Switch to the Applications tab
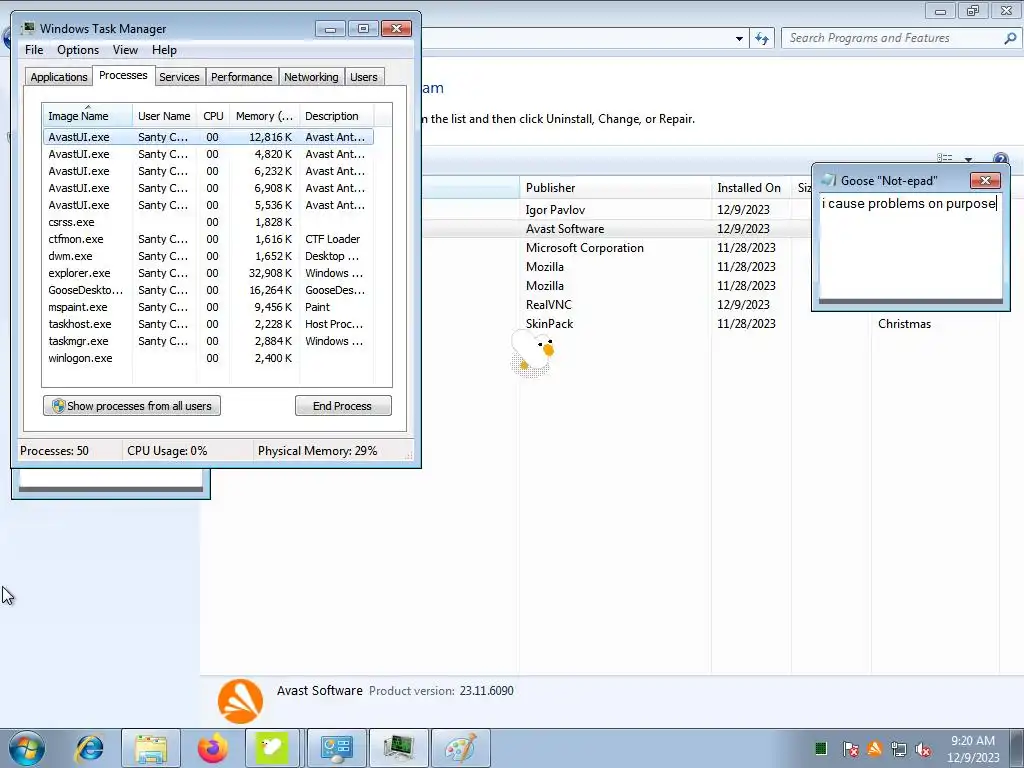The image size is (1024, 768). (x=59, y=77)
